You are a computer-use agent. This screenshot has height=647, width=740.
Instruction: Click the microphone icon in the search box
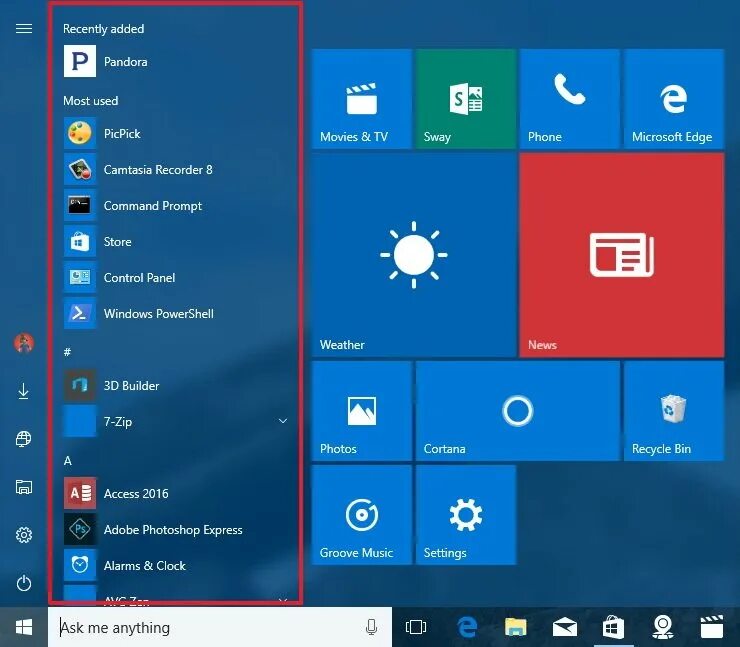tap(371, 627)
